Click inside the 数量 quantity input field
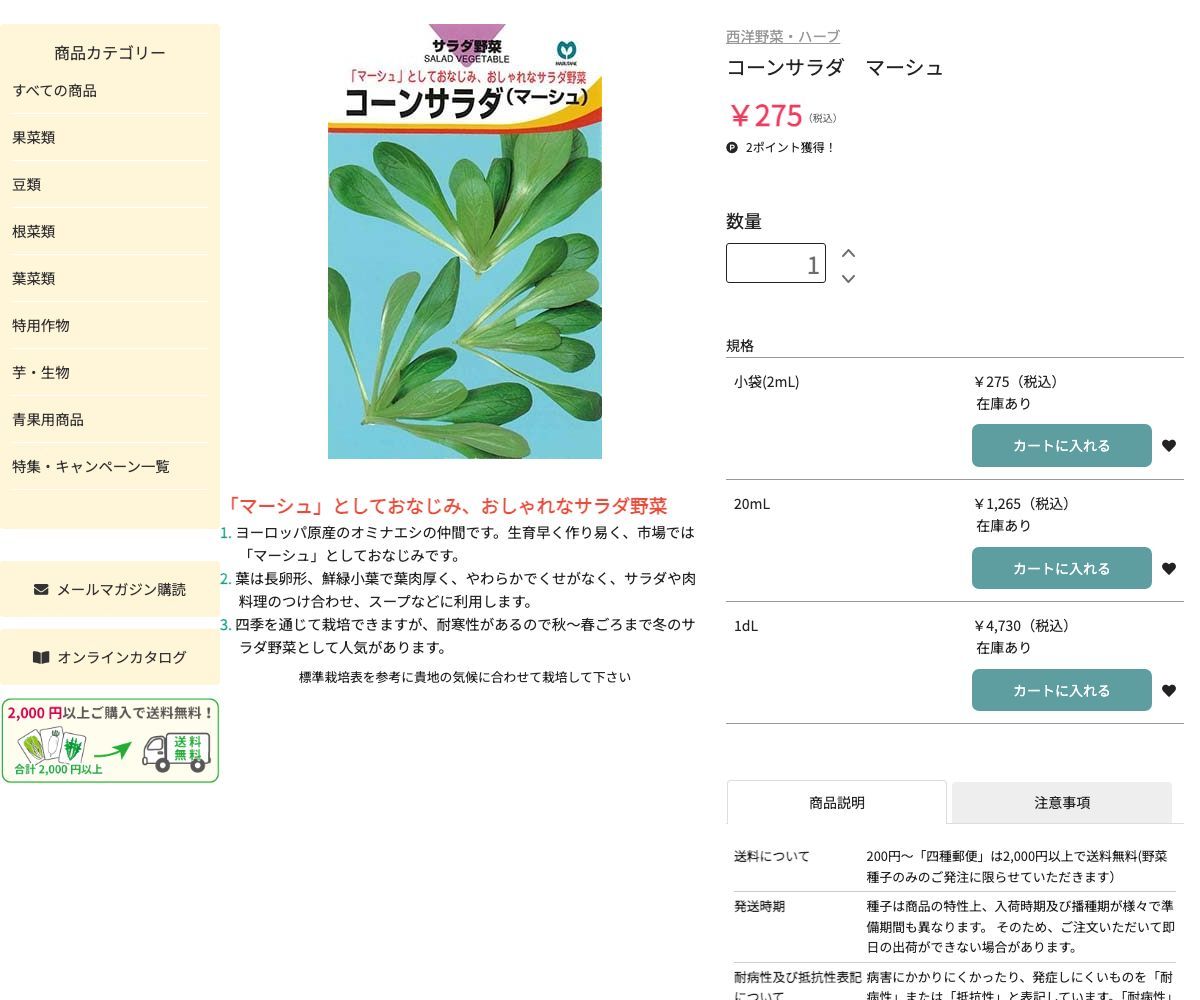 coord(775,263)
